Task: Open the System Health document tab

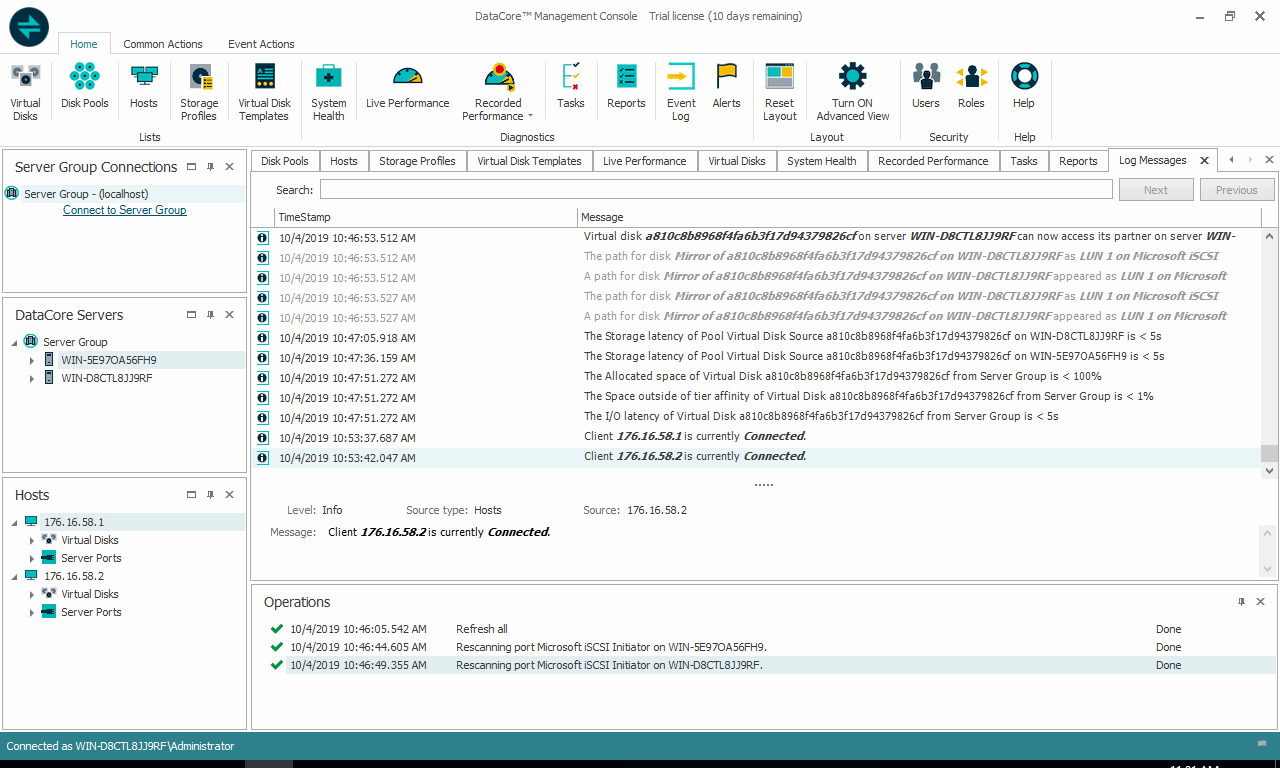Action: pos(821,161)
